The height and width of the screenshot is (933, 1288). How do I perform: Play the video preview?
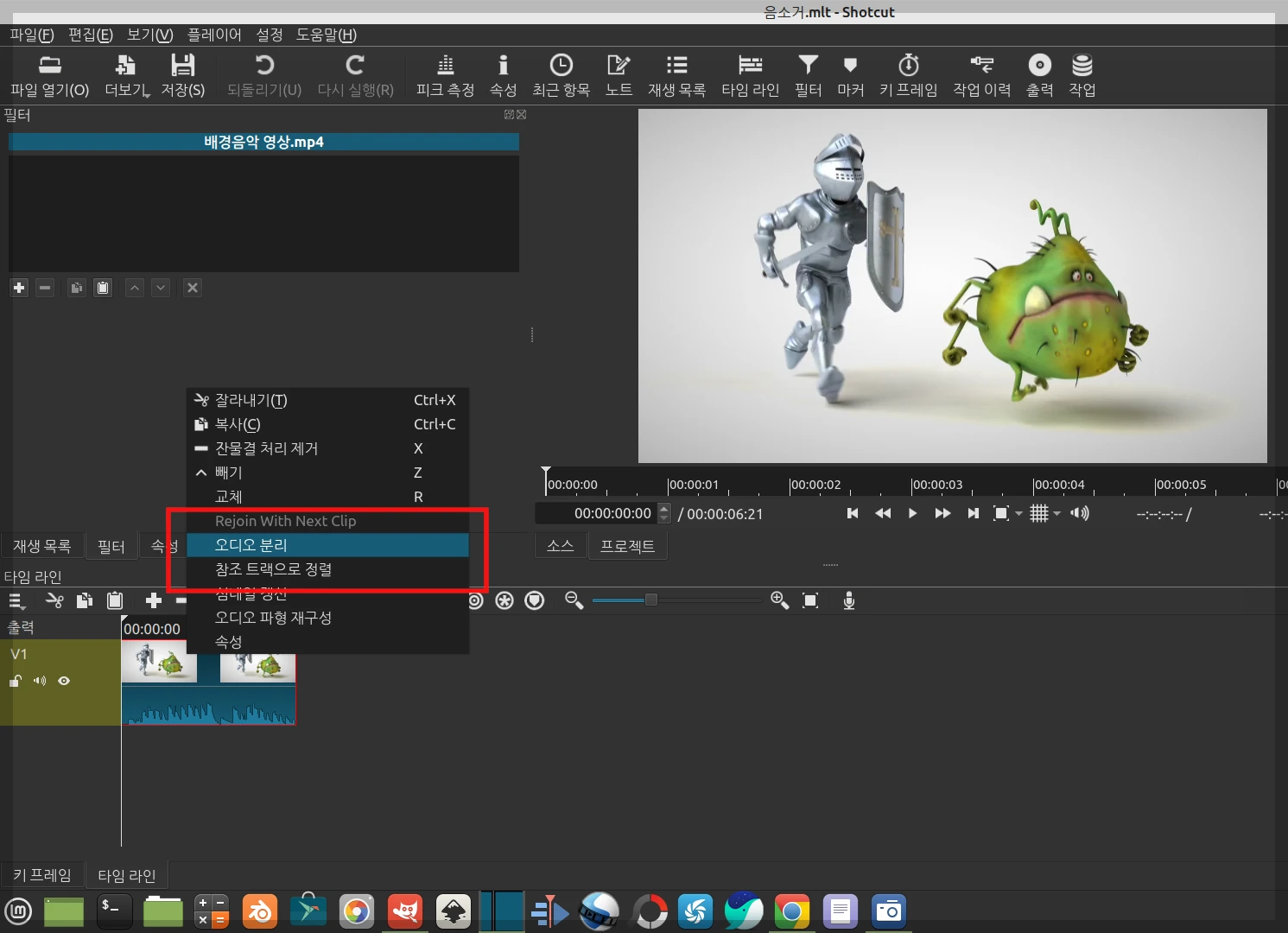point(912,513)
